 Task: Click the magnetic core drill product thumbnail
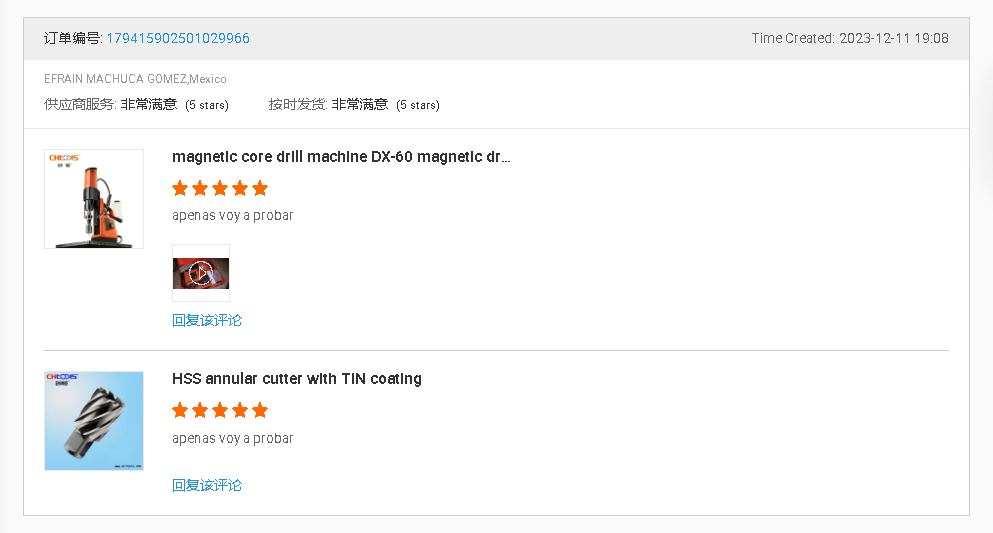(x=94, y=199)
